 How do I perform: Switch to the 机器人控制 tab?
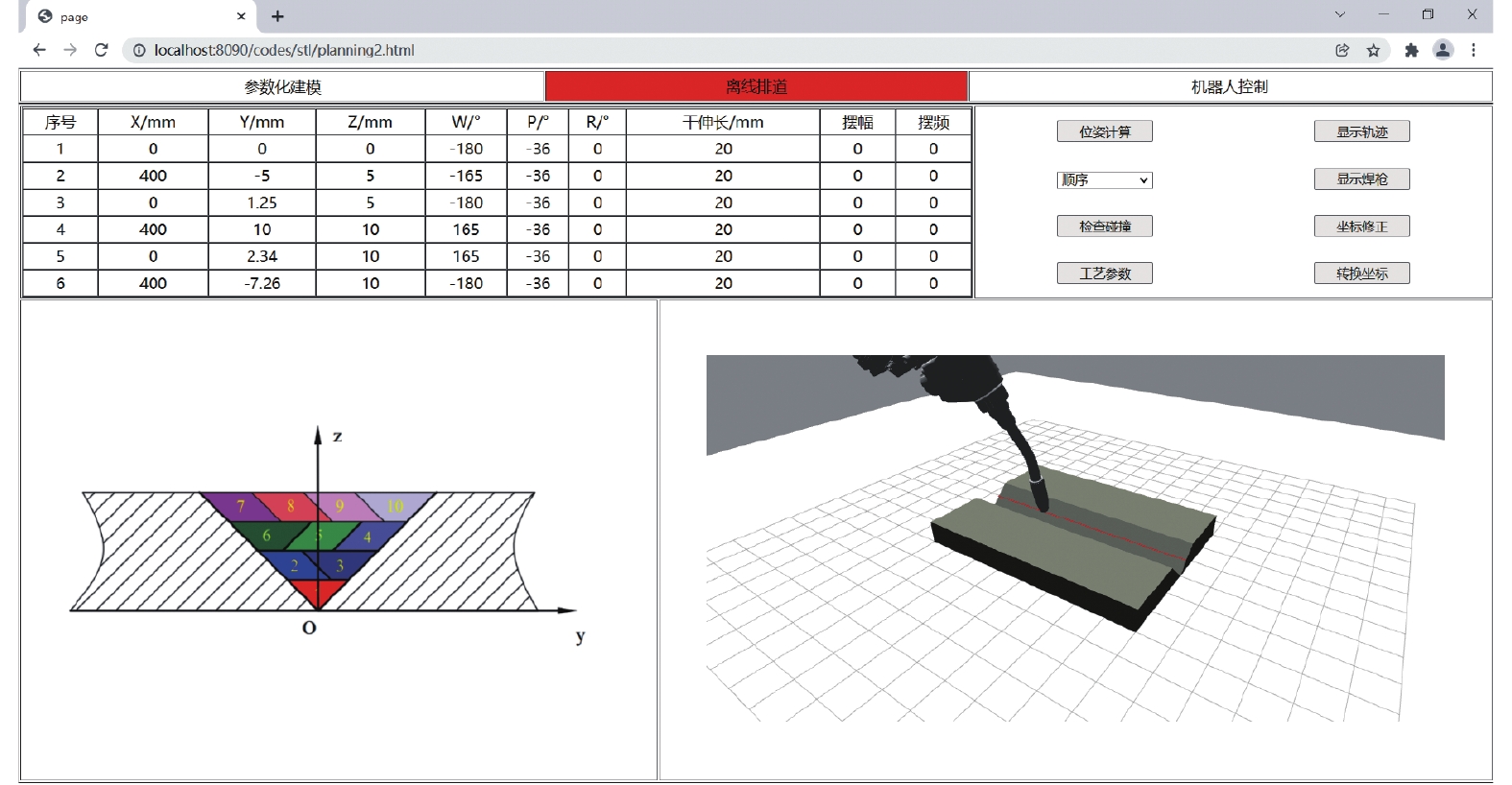[1229, 86]
